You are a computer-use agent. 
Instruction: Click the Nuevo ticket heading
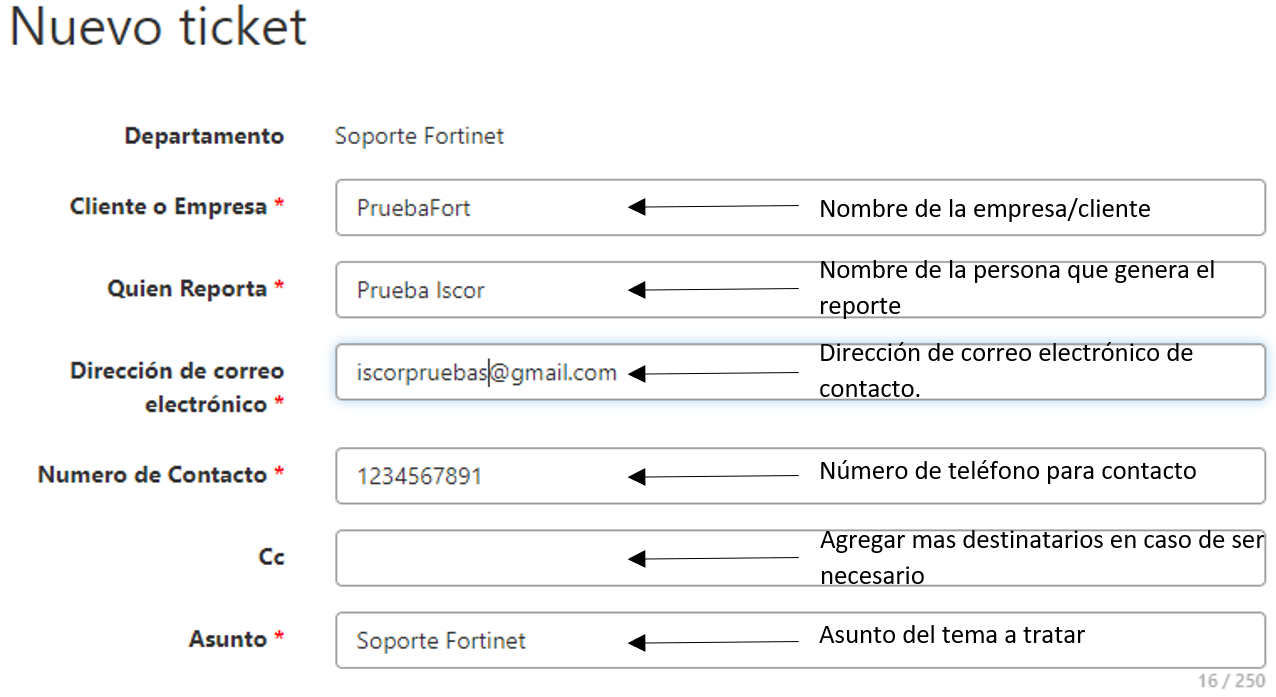158,28
